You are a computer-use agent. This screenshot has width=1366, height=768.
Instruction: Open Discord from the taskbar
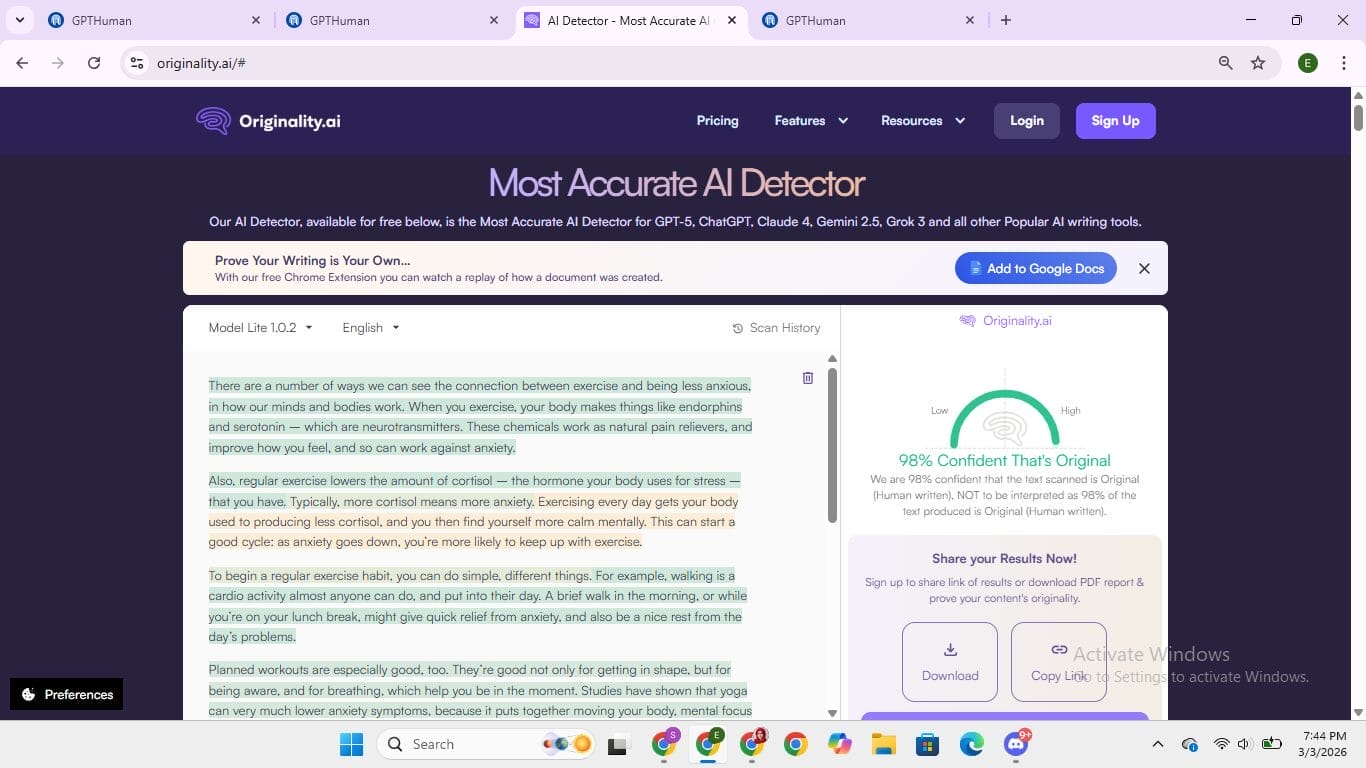click(x=1017, y=744)
